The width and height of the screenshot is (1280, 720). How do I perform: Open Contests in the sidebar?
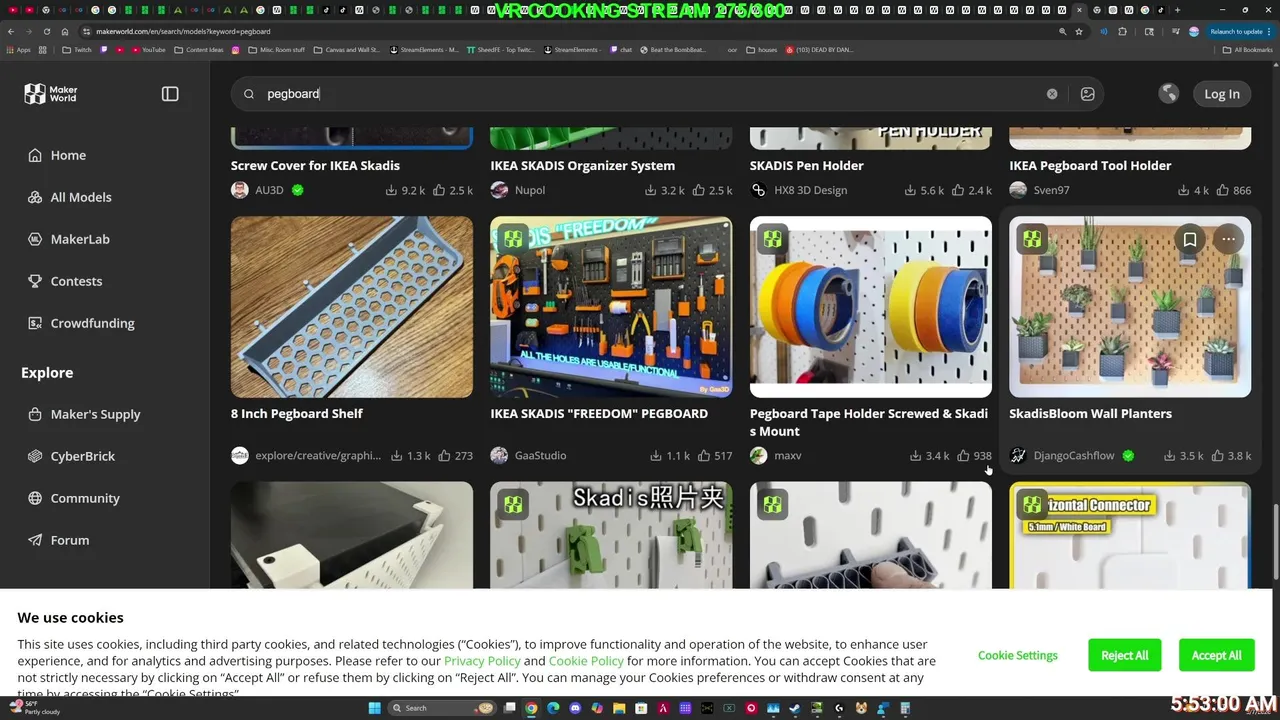(76, 281)
